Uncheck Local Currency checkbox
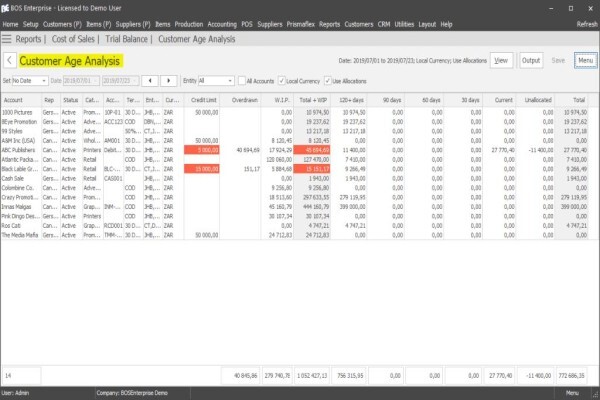The height and width of the screenshot is (400, 600). [x=282, y=81]
